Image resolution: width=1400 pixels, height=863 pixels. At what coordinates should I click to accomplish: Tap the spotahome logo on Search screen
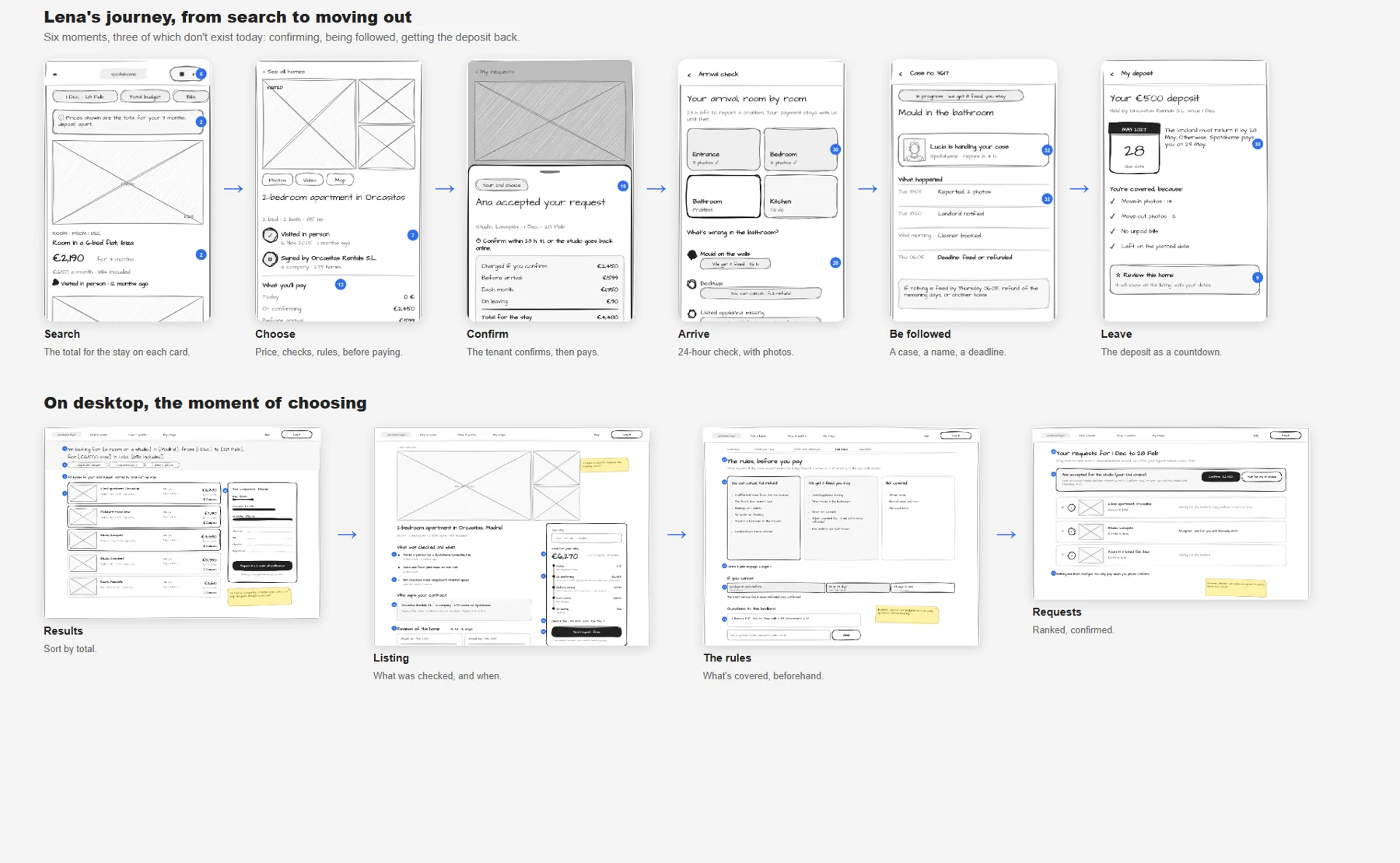click(124, 74)
